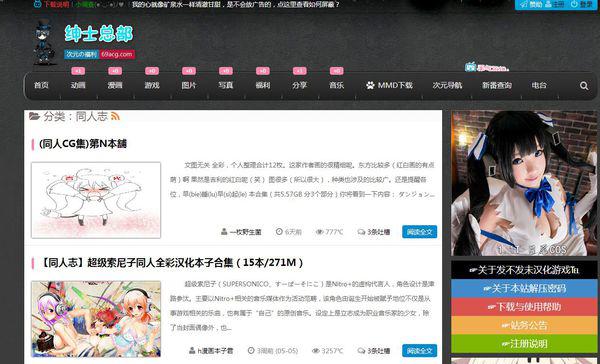600x364 pixels.
Task: Open the green 注册说明 sidebar bar
Action: (x=524, y=344)
